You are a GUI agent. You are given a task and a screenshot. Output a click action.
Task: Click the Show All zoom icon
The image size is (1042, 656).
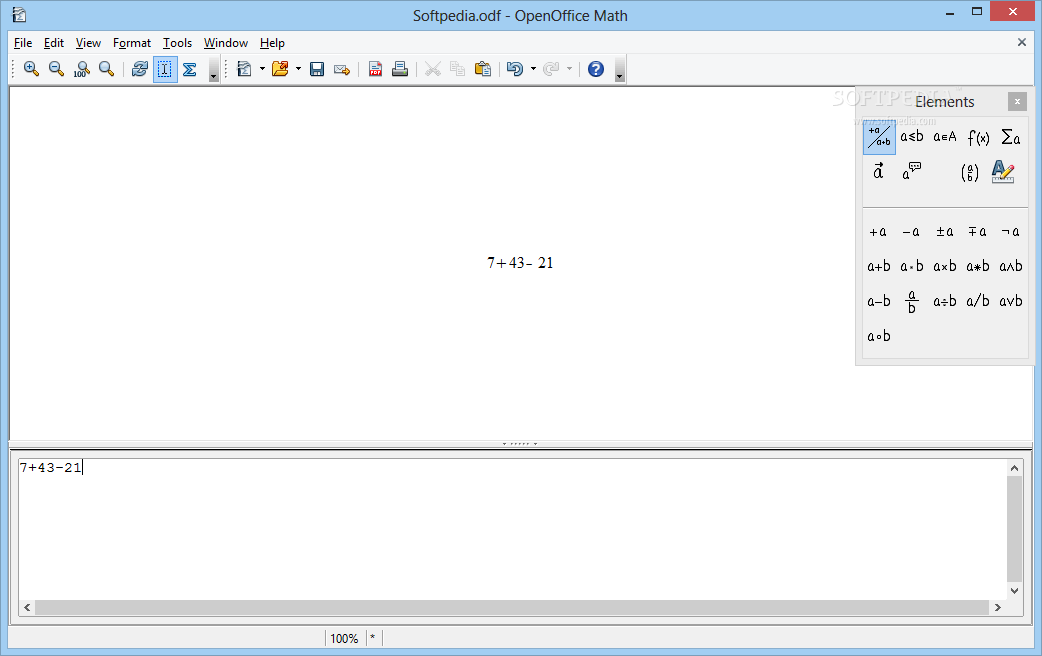(x=106, y=68)
